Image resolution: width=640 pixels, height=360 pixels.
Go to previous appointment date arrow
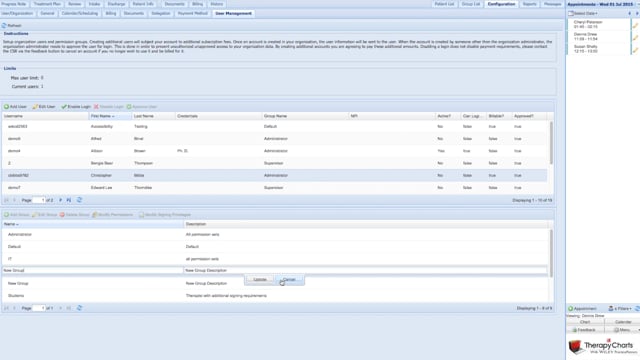tap(629, 13)
